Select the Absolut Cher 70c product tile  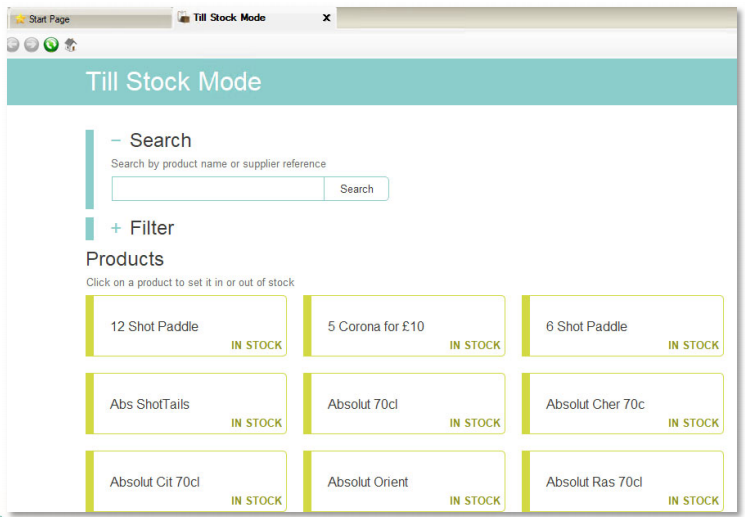(623, 404)
